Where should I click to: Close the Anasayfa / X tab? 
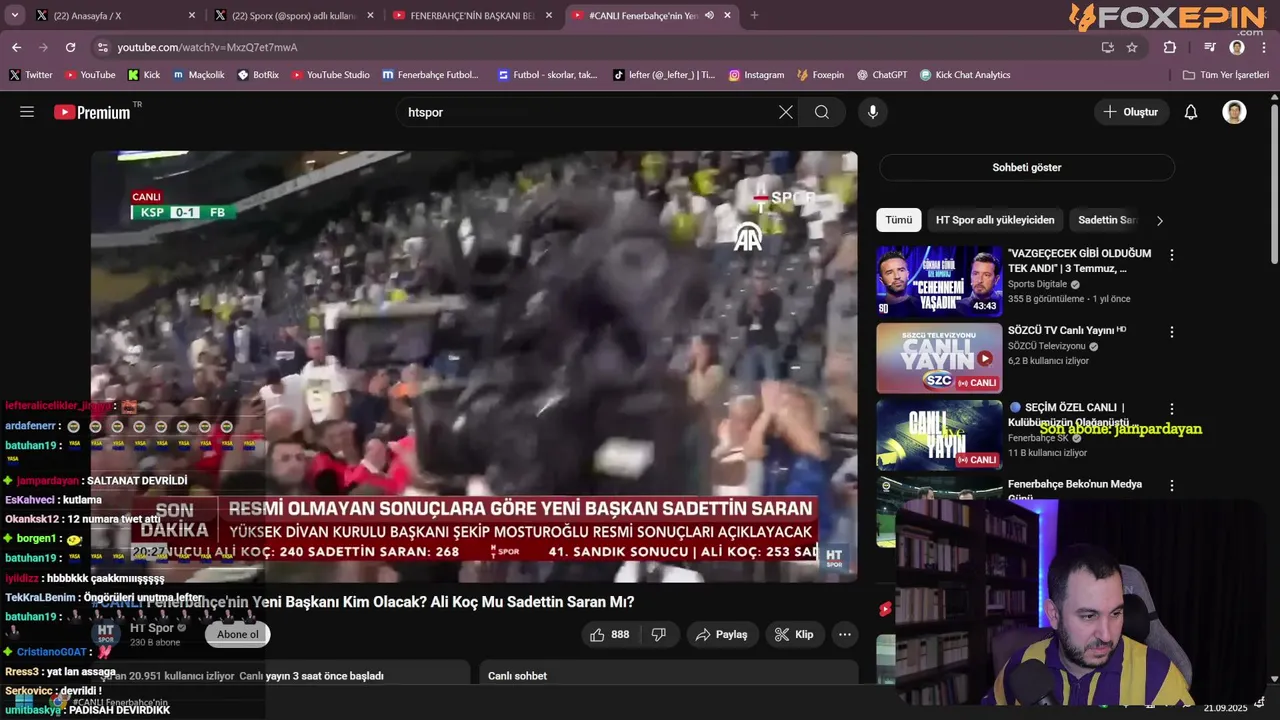coord(192,15)
